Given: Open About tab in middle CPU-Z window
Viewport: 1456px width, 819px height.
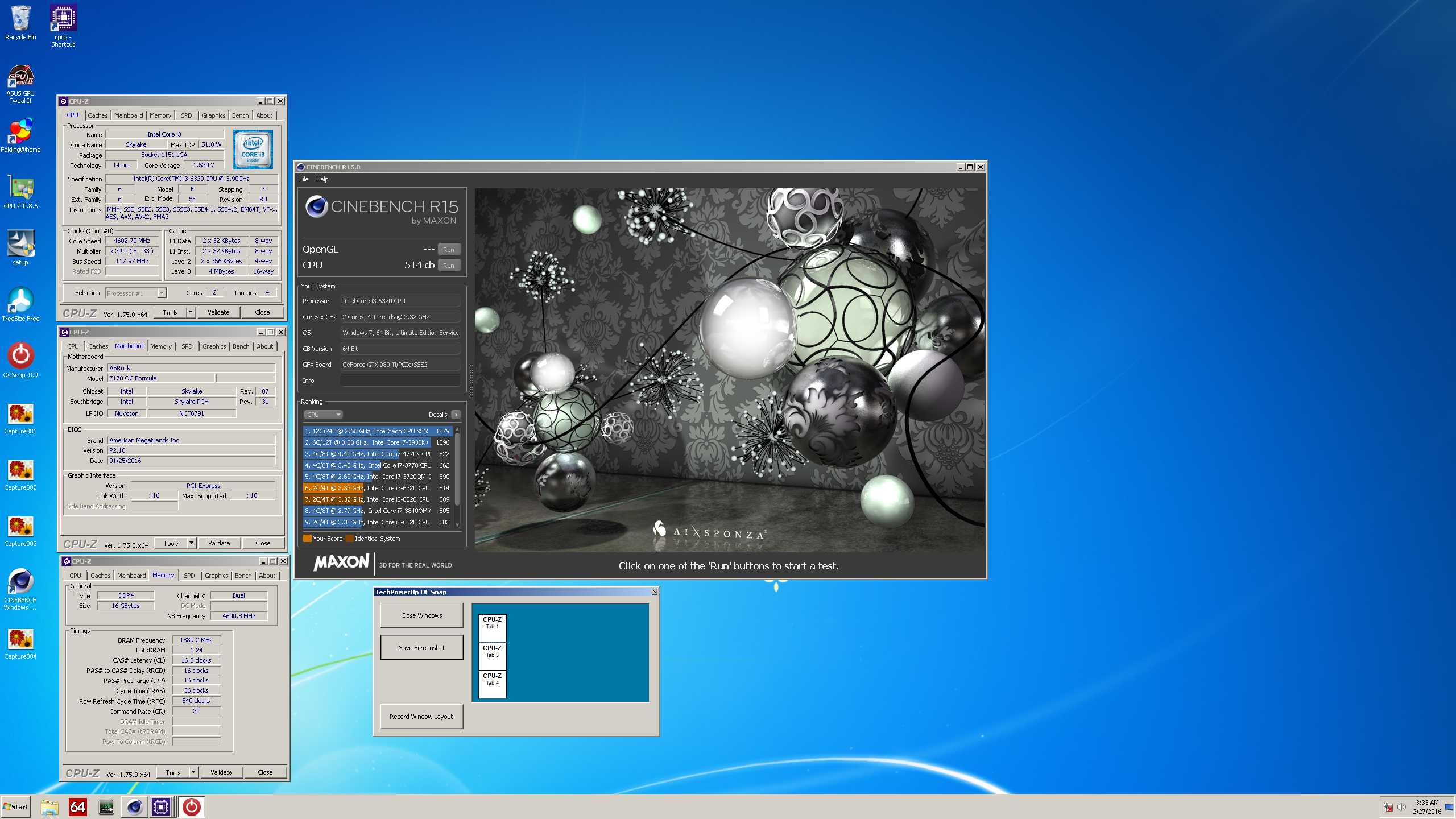Looking at the screenshot, I should (264, 346).
